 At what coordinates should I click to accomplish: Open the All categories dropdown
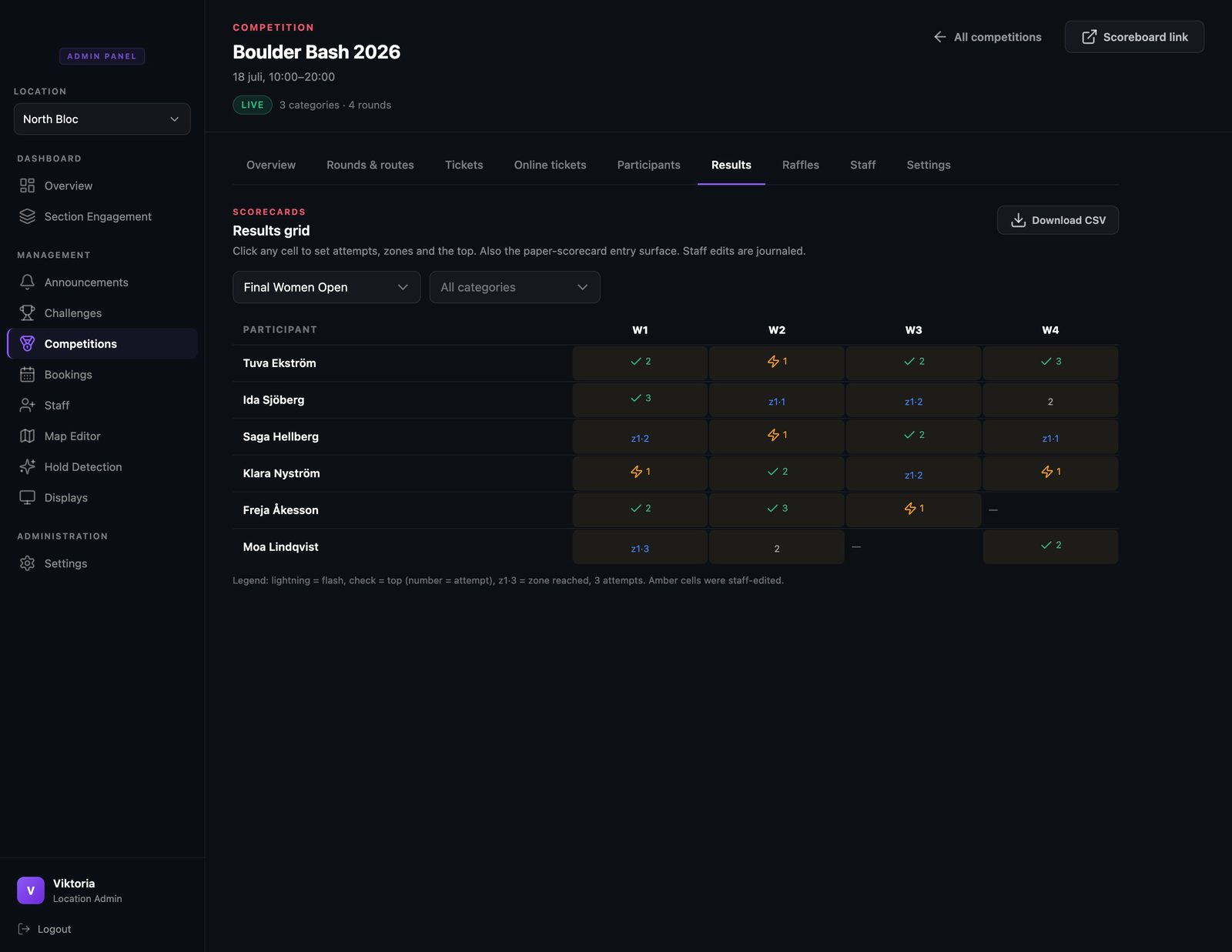(x=514, y=287)
